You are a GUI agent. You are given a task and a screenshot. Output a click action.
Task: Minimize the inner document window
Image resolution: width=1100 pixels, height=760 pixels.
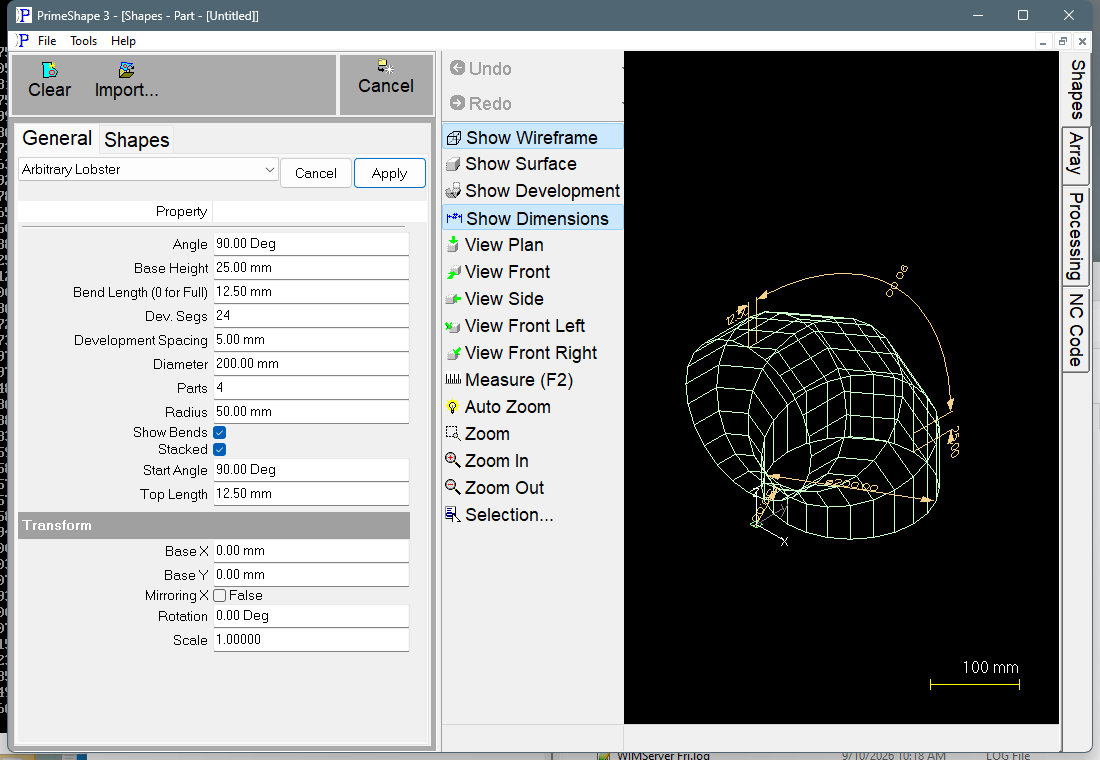click(1043, 41)
